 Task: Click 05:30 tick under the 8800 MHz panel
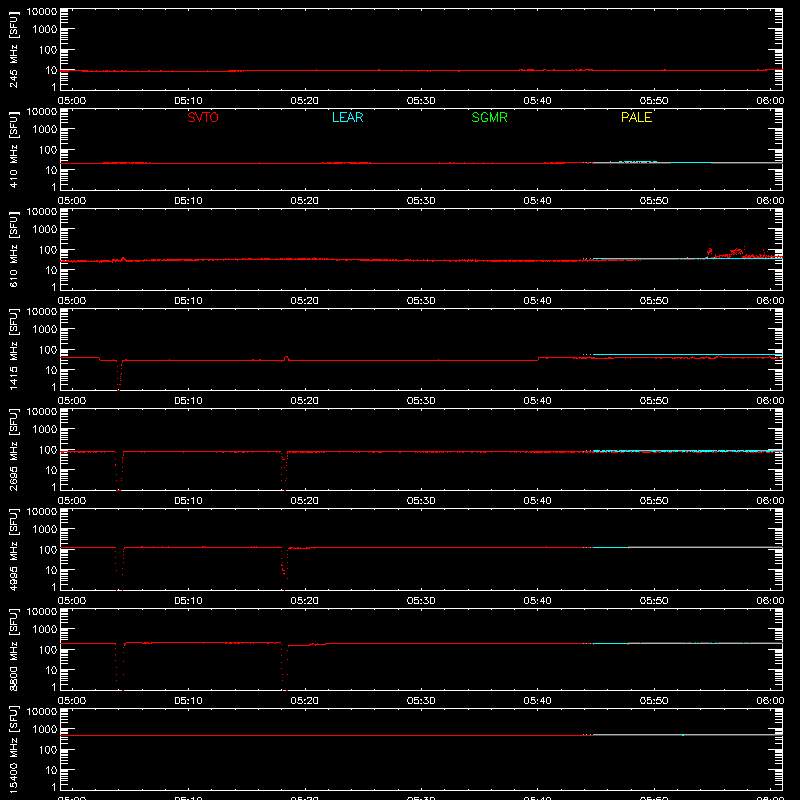pos(421,701)
